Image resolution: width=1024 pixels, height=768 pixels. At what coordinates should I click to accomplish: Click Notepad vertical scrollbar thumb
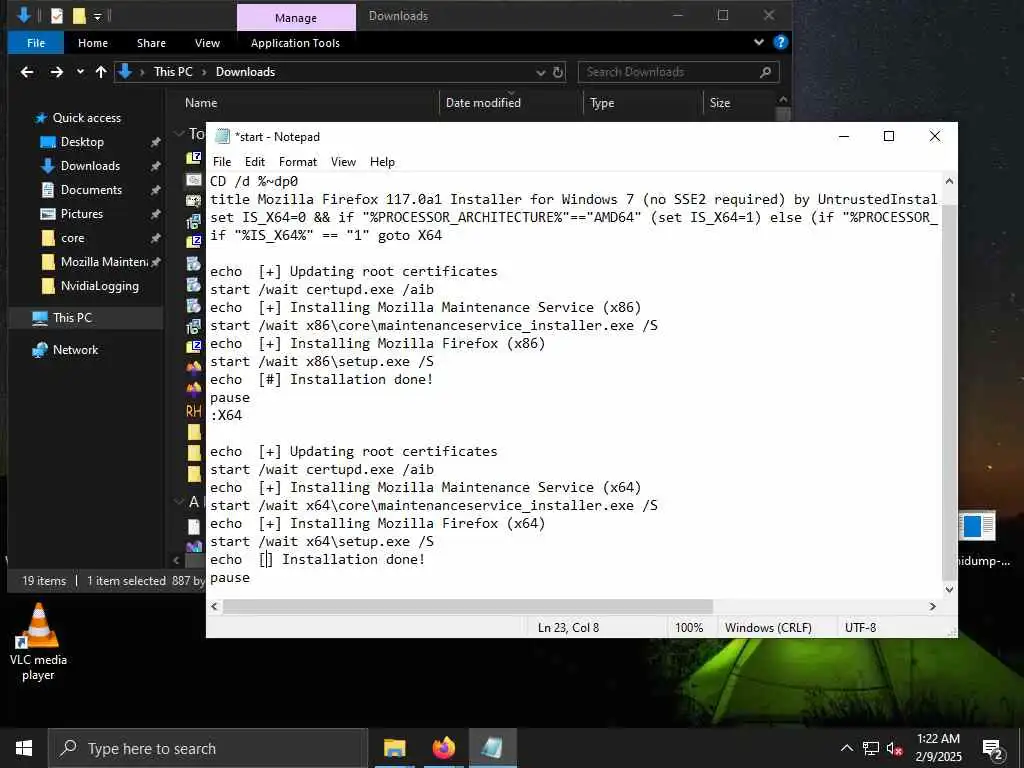coord(950,392)
